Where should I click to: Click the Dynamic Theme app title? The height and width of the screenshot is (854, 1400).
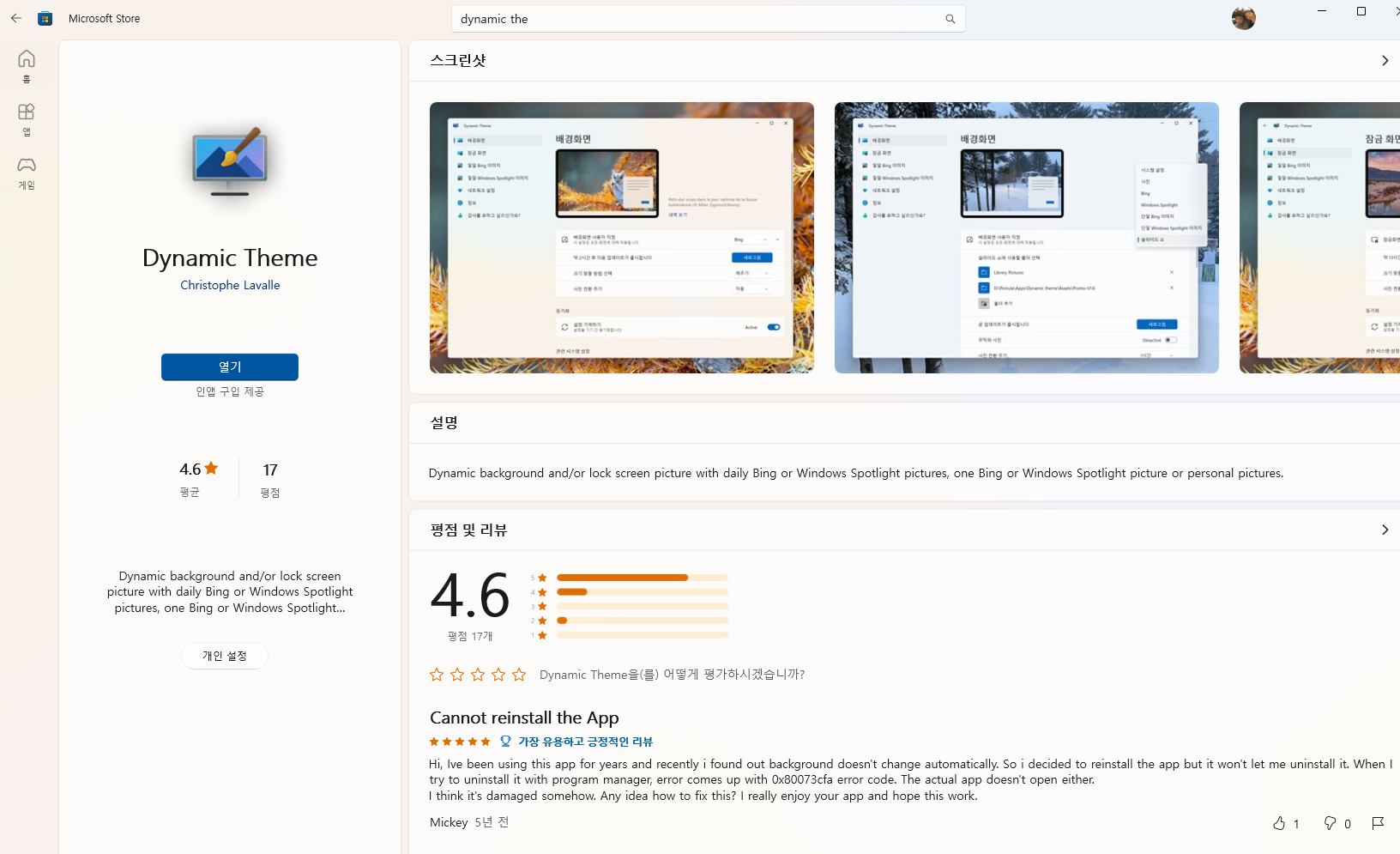pyautogui.click(x=230, y=257)
